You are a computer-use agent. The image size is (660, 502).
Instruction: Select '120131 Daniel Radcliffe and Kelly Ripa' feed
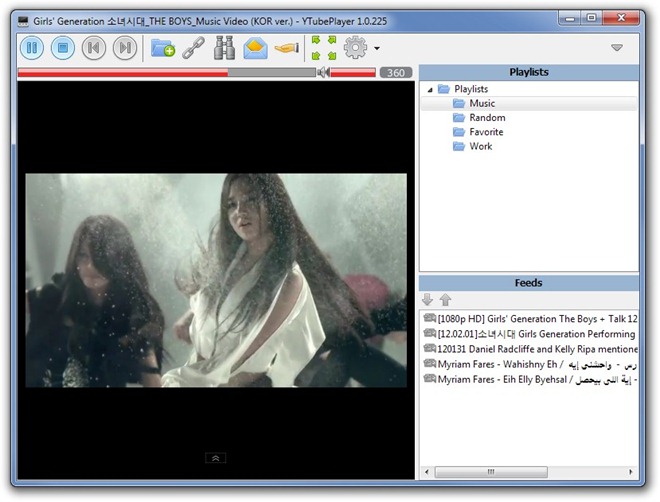pos(530,349)
